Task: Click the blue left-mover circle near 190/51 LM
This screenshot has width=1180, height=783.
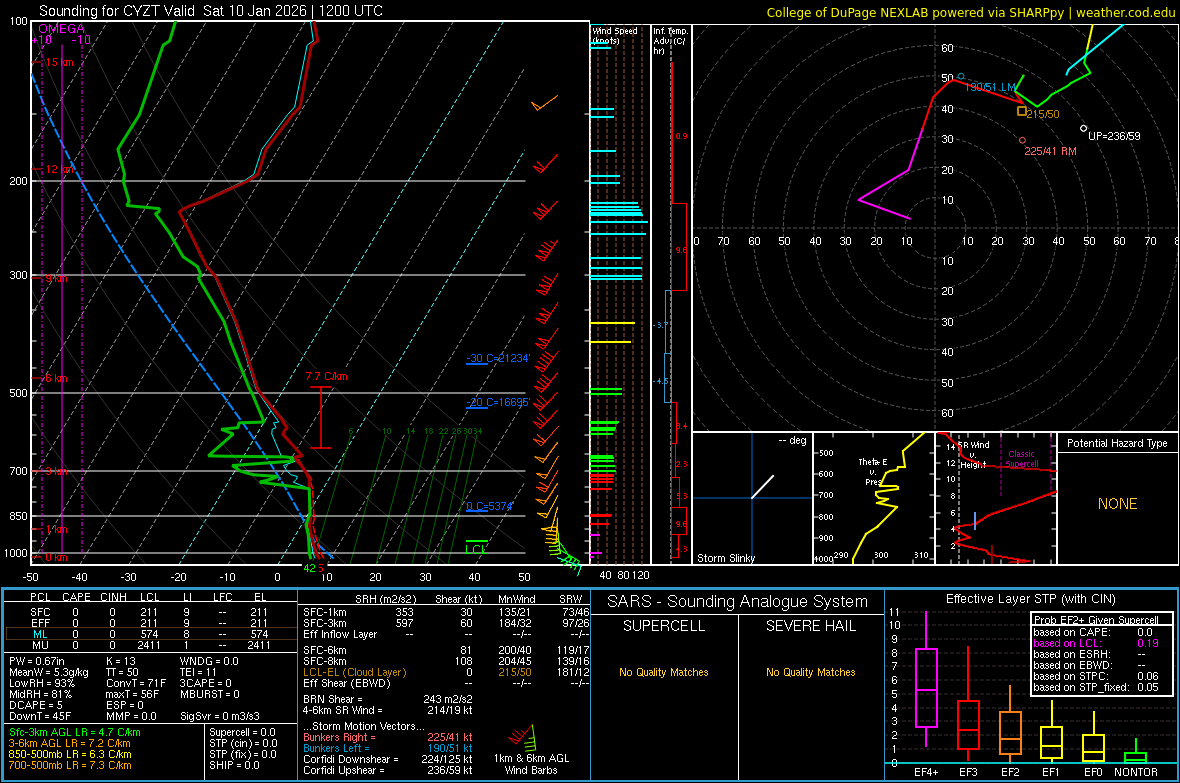Action: coord(961,77)
